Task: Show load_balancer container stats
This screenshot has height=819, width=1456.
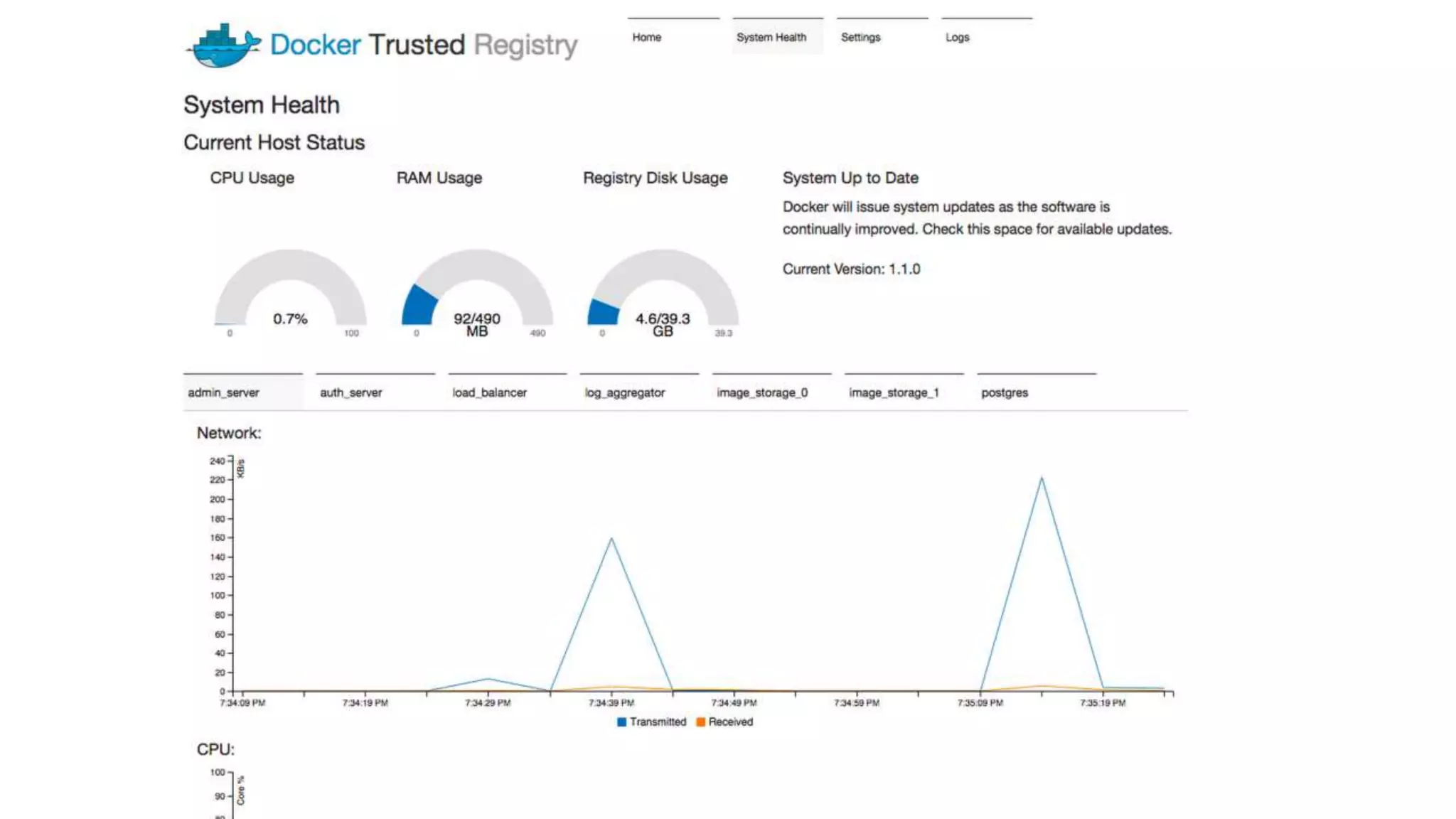Action: click(x=489, y=392)
